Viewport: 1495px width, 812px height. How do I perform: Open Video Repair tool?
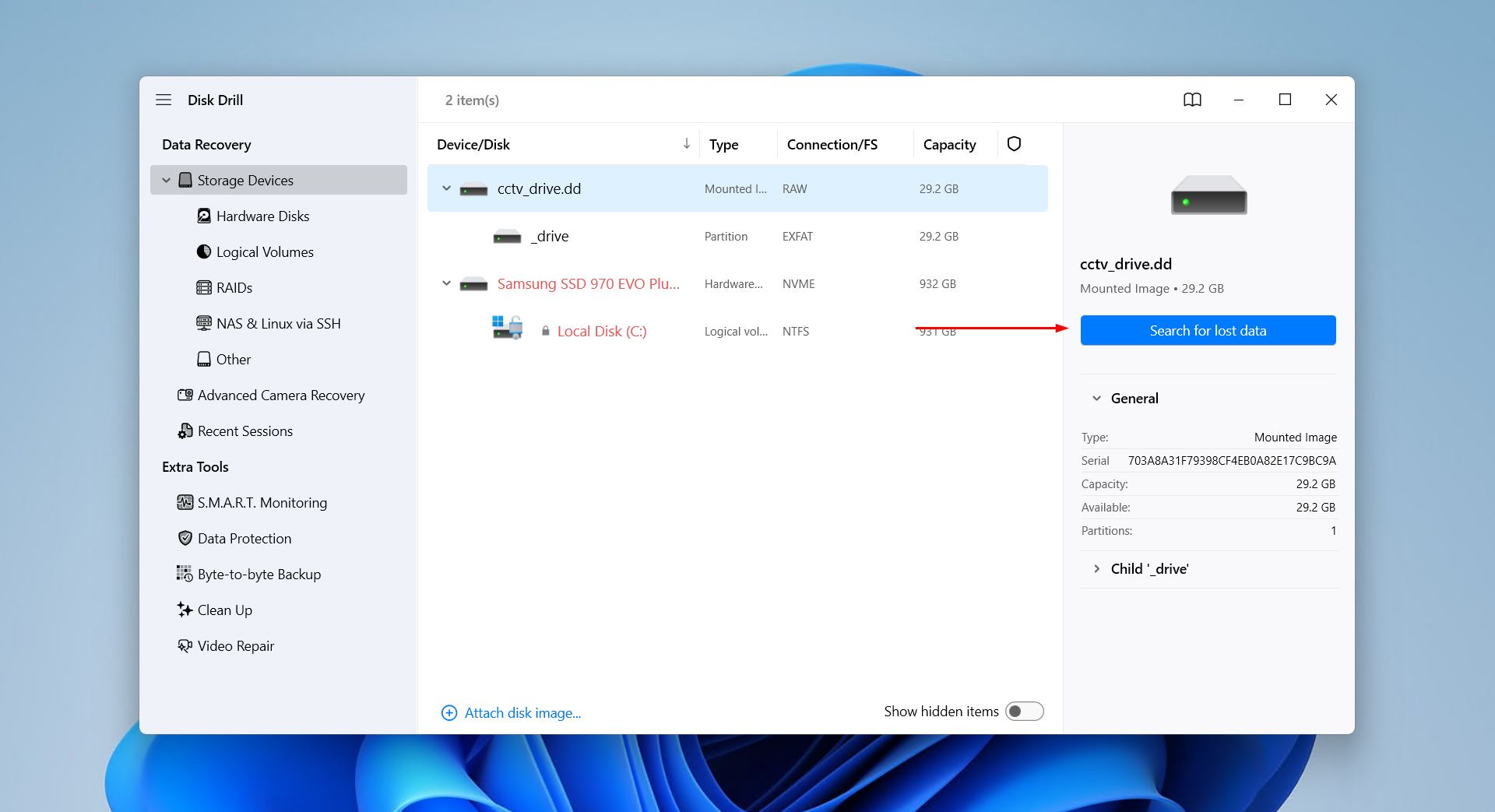point(236,645)
